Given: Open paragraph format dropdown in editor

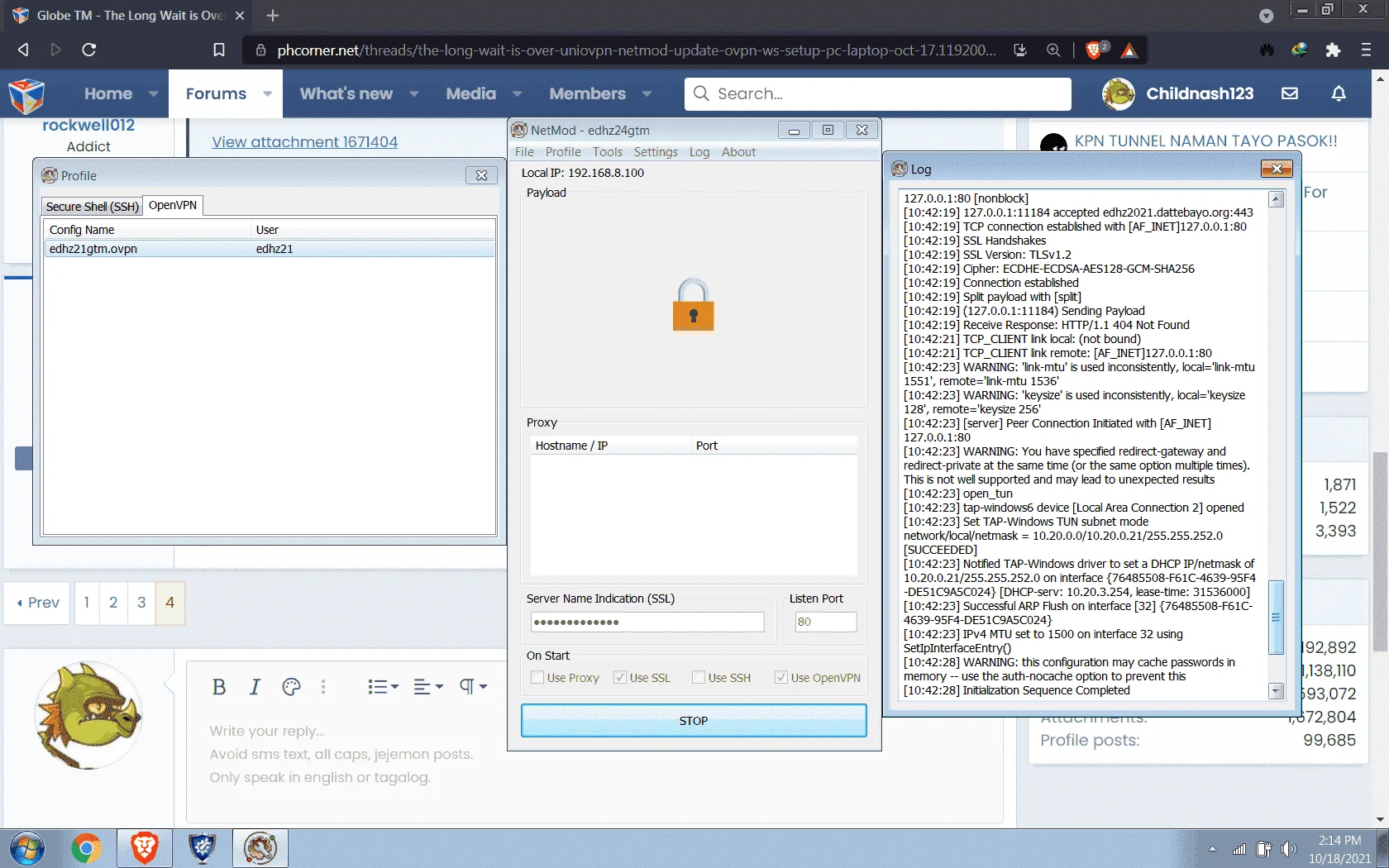Looking at the screenshot, I should pyautogui.click(x=474, y=687).
